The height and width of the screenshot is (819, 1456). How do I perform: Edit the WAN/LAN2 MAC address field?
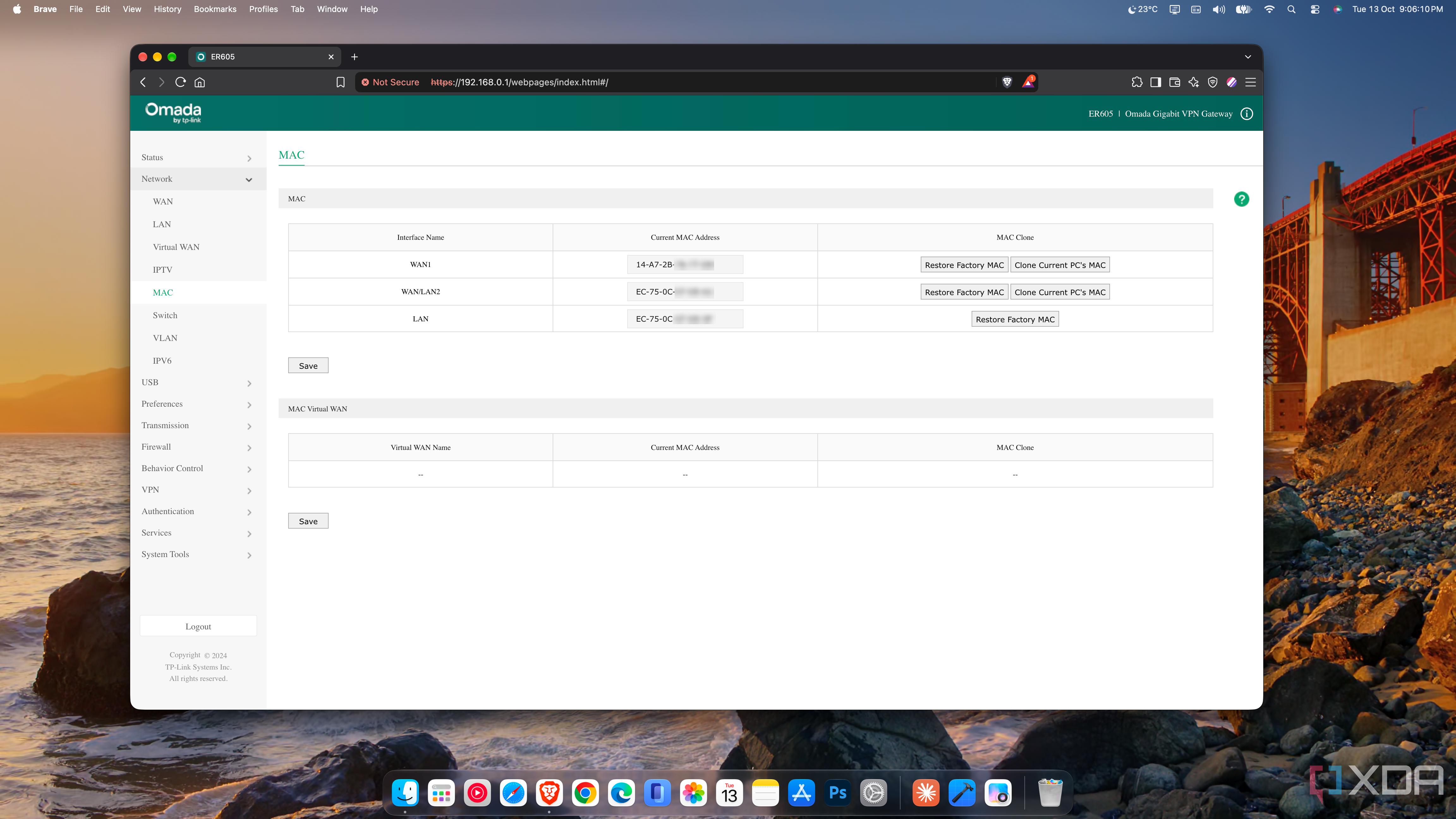point(685,292)
